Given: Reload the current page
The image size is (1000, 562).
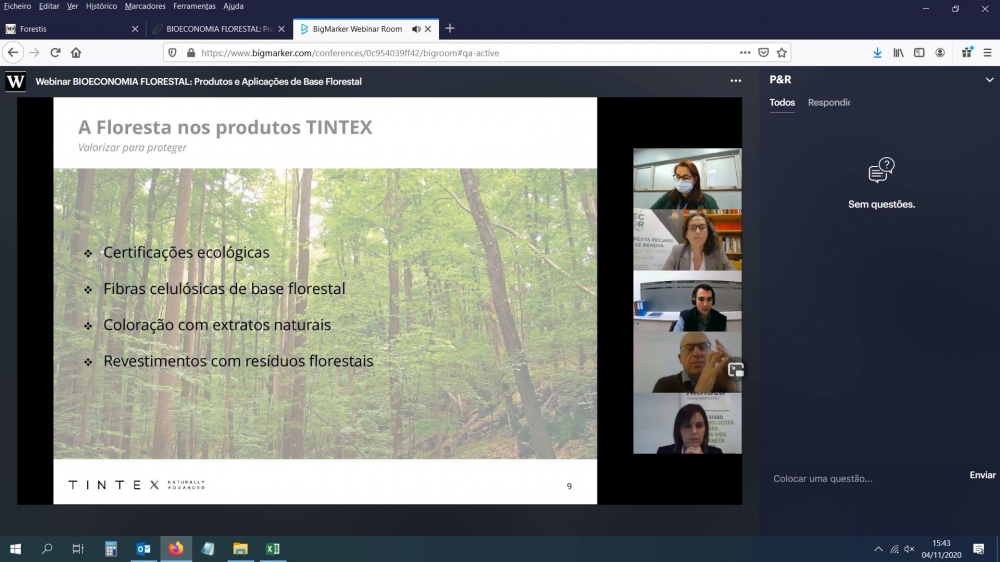Looking at the screenshot, I should 55,53.
